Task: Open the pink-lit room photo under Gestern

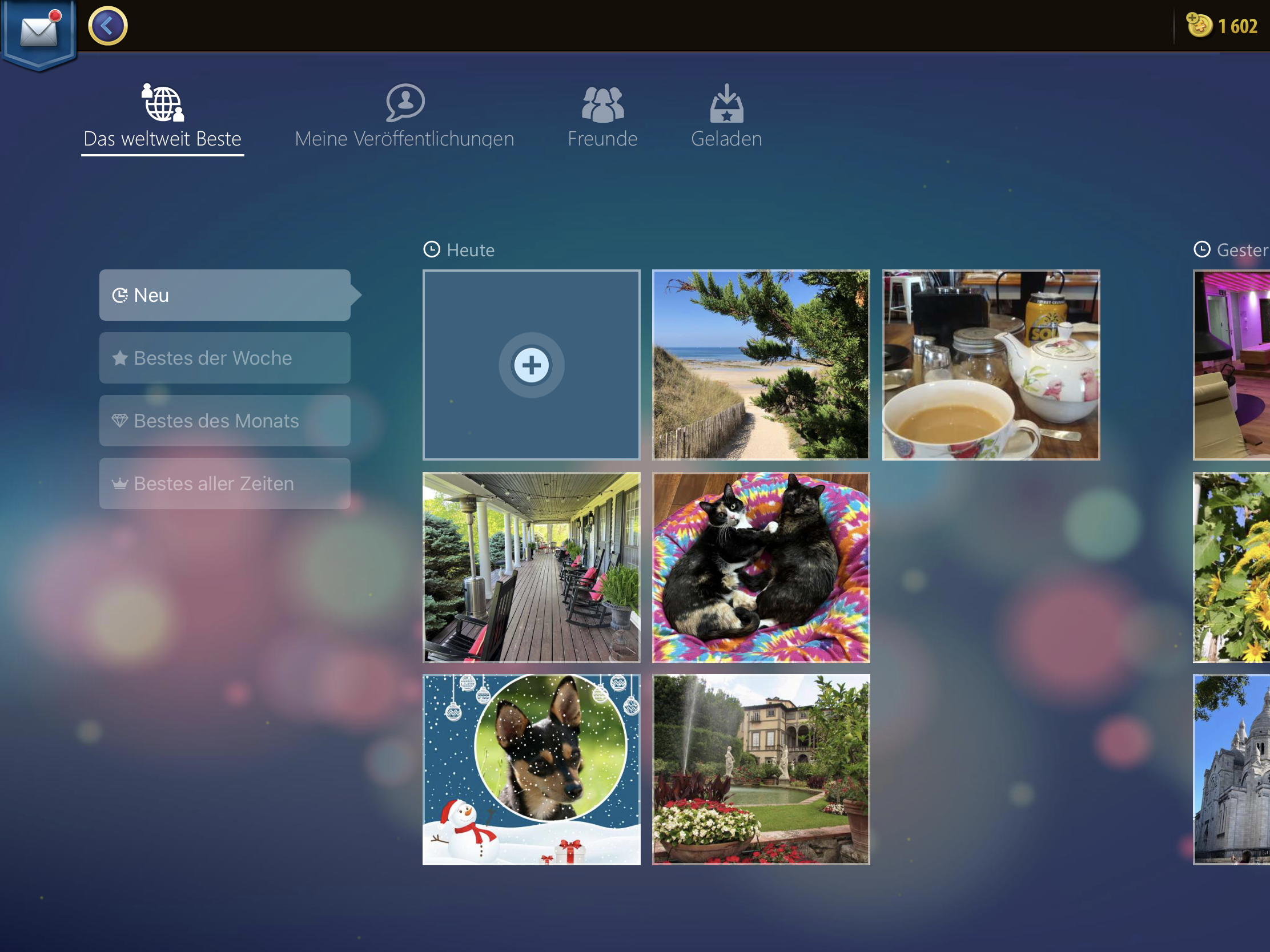Action: [1232, 365]
